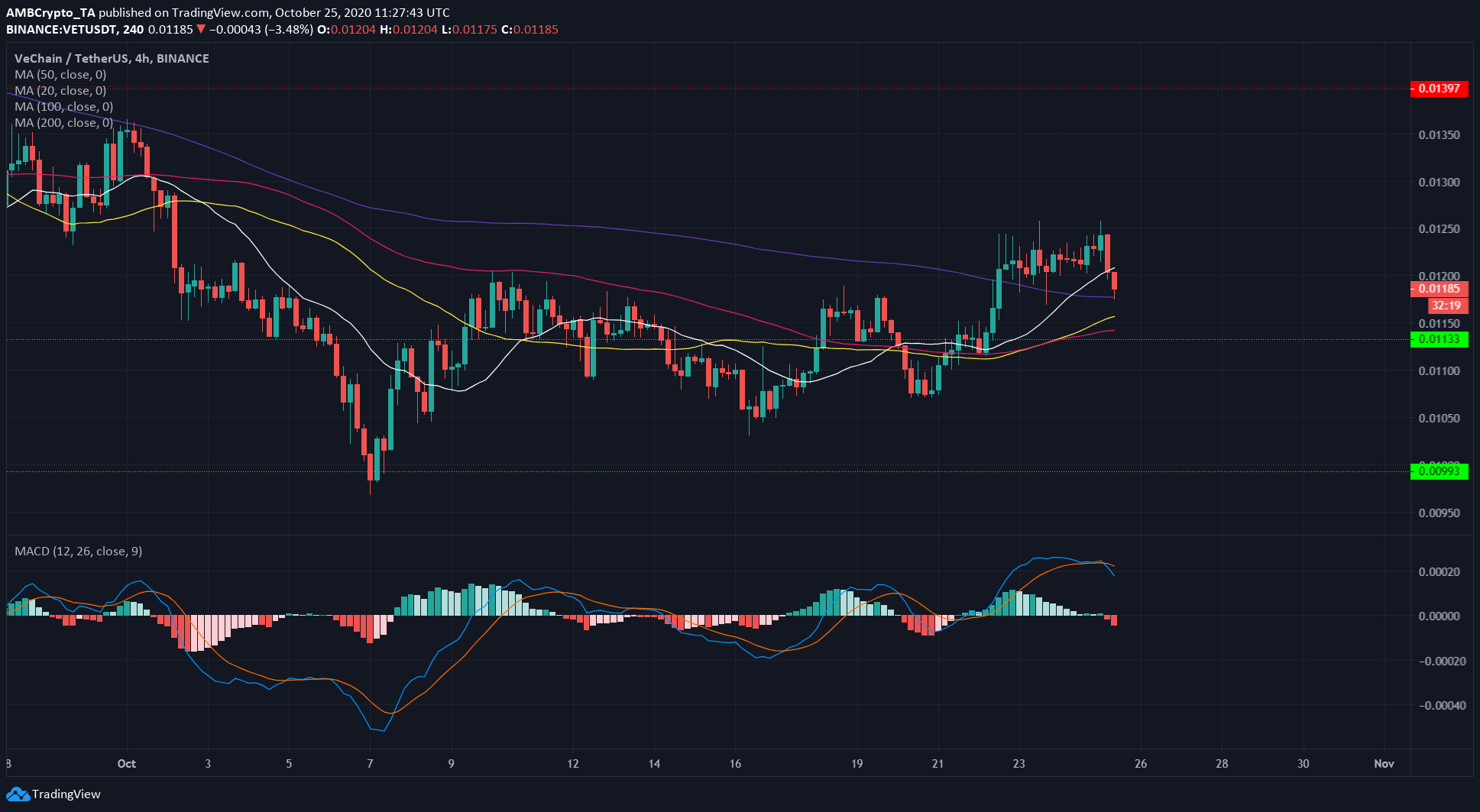This screenshot has height=812, width=1480.
Task: Click the red down-triangle price change indicator
Action: (200, 30)
